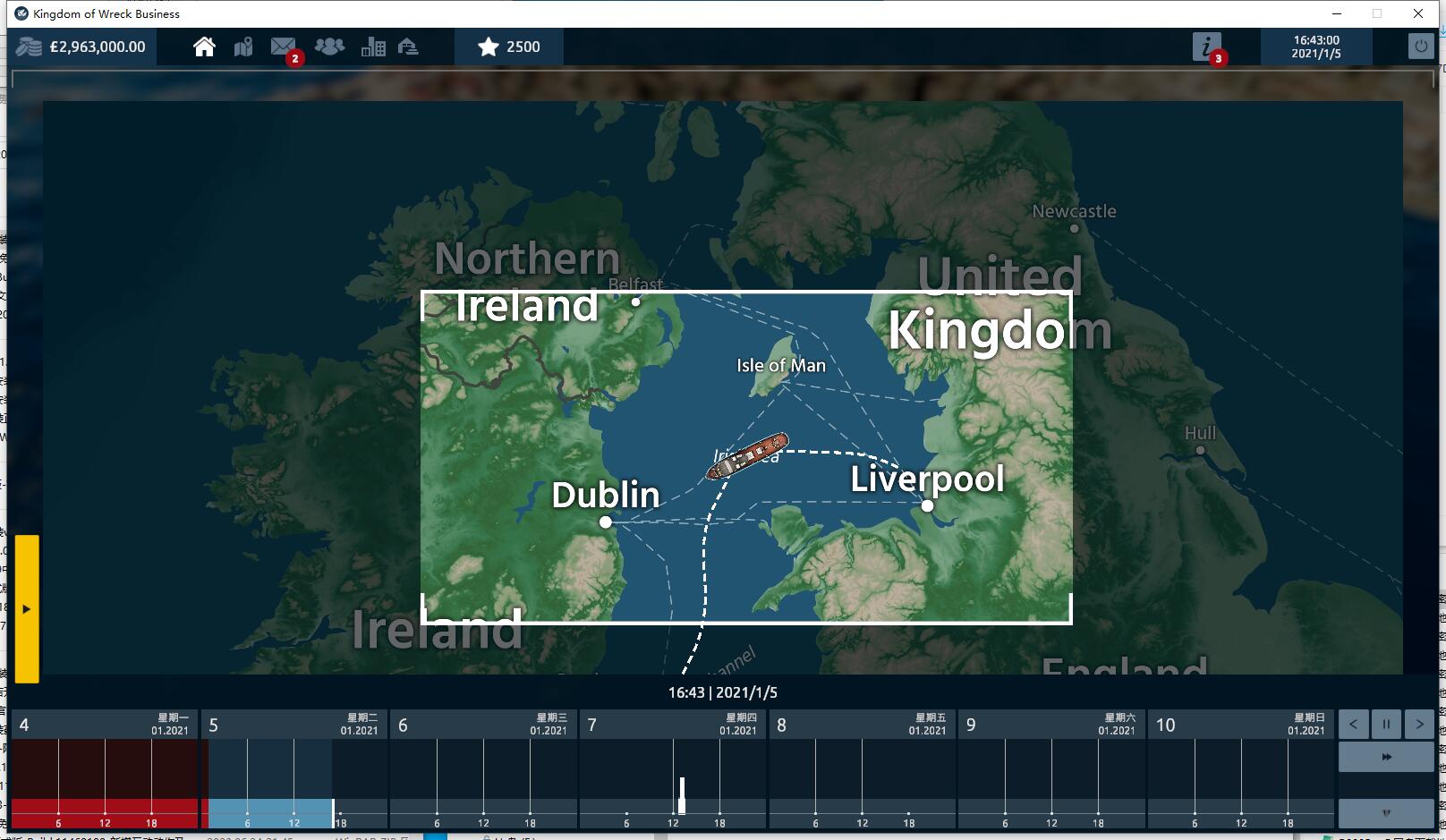The image size is (1446, 840).
Task: Open the world map icon
Action: pyautogui.click(x=243, y=47)
